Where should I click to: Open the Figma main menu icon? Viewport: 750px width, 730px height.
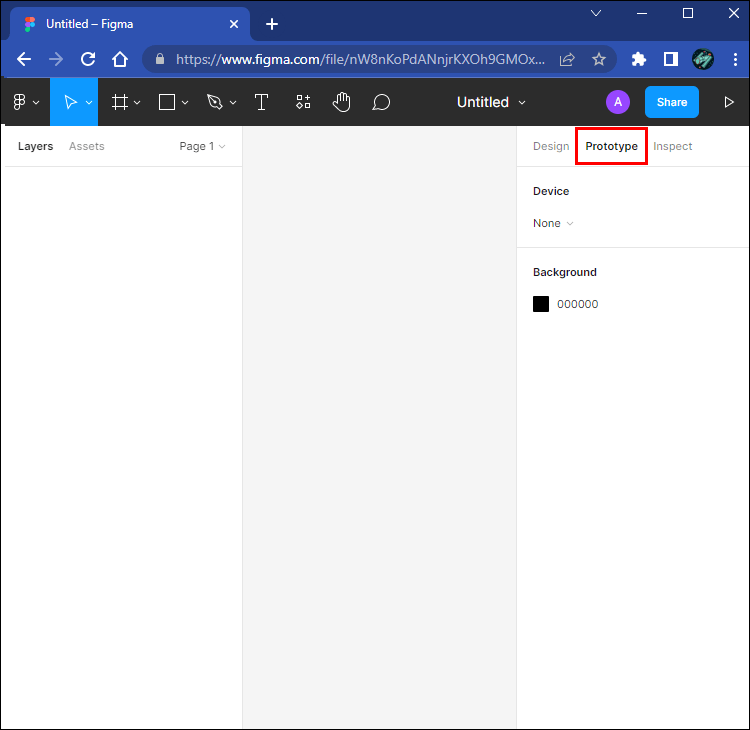20,102
